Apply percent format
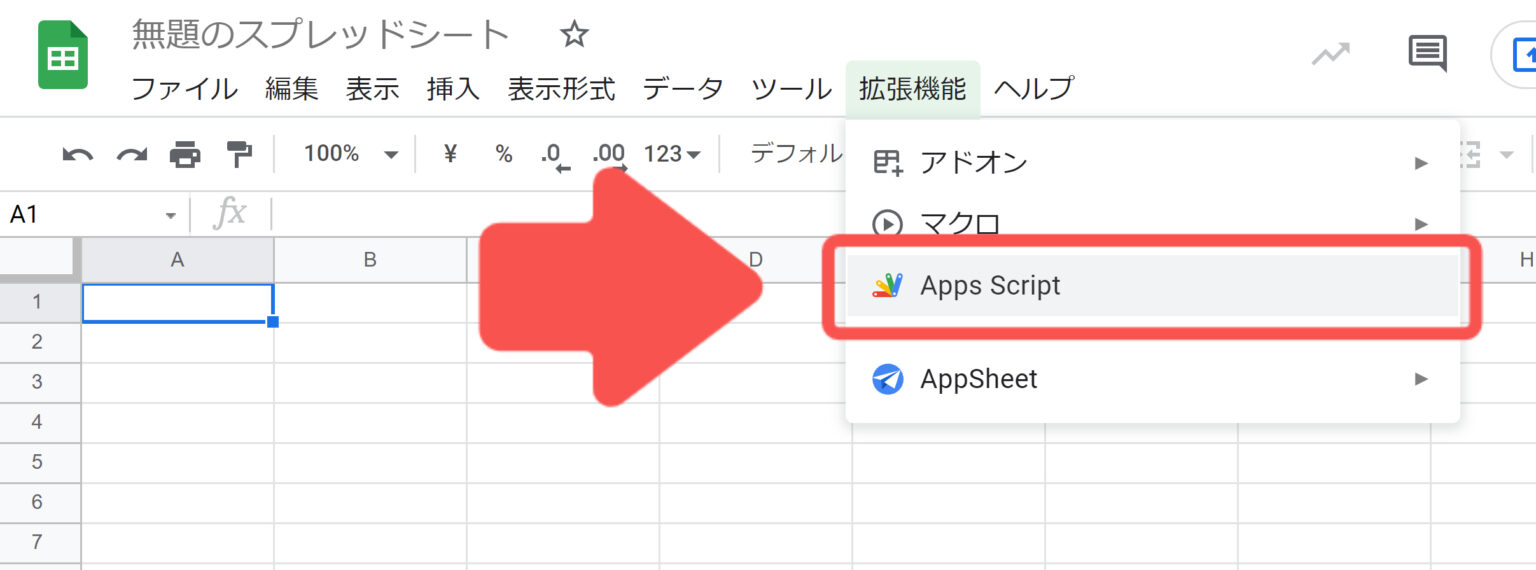 coord(503,154)
